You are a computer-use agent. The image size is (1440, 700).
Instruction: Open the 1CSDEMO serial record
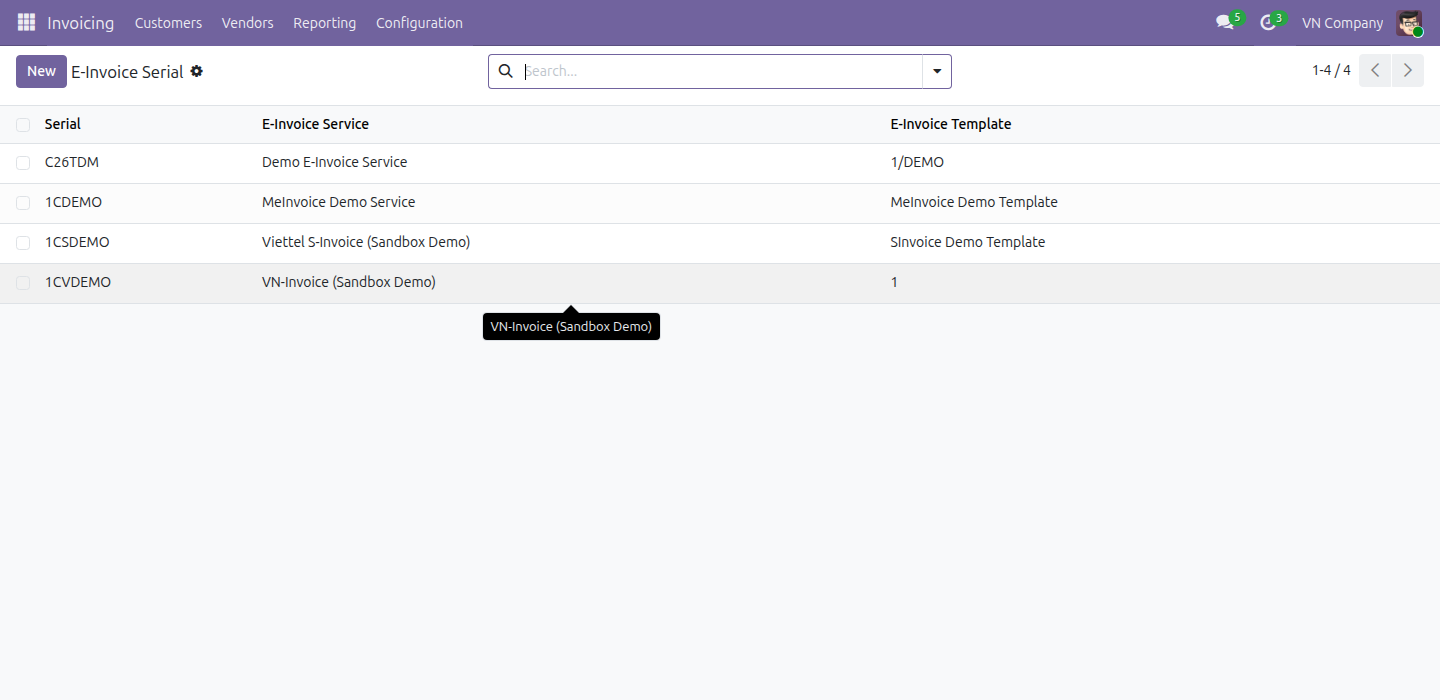tap(77, 242)
